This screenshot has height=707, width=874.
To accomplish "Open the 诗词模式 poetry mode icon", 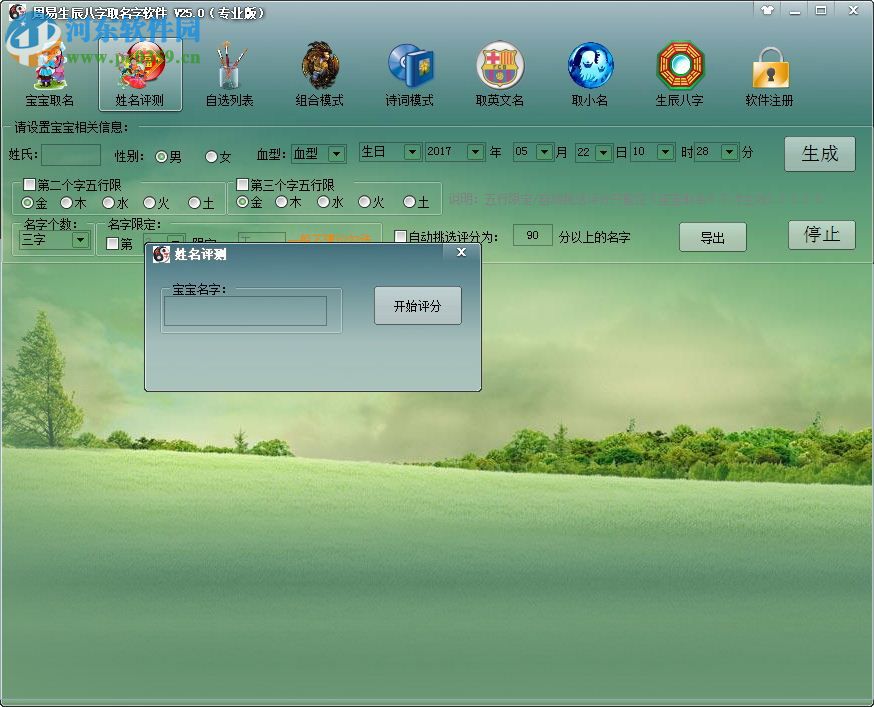I will [x=410, y=75].
